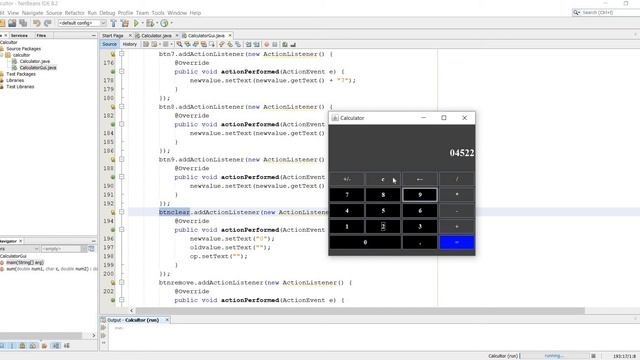Click the override marker near line 177
The image size is (640, 360).
[x=113, y=71]
